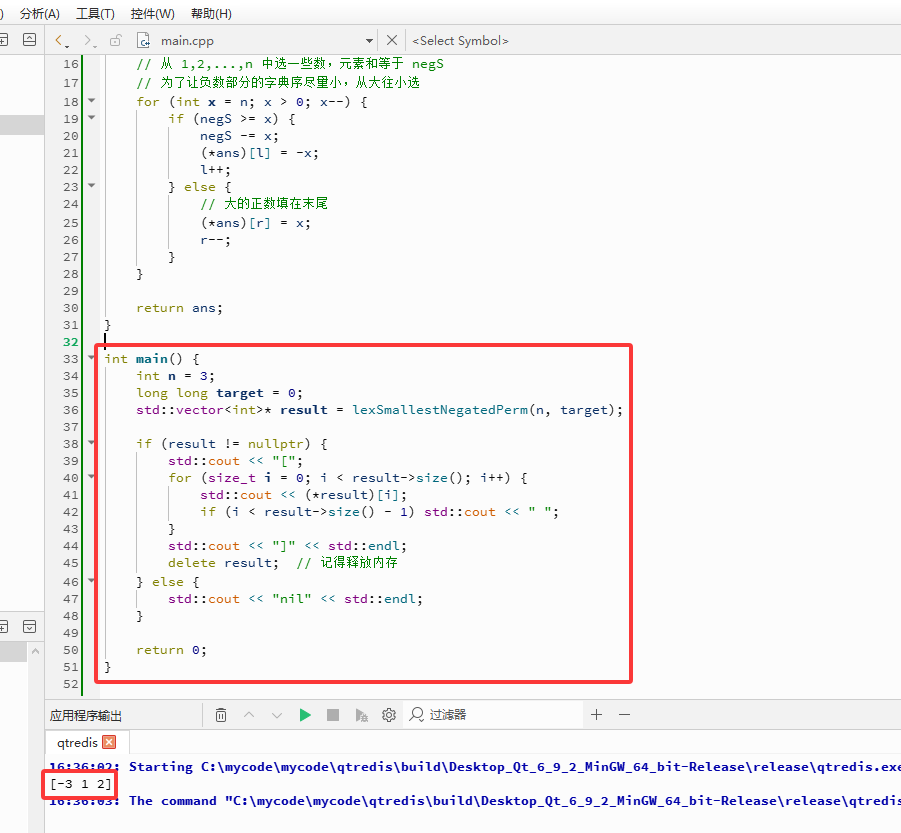Click the lower-left sidebar minus-box icon

(x=3, y=626)
